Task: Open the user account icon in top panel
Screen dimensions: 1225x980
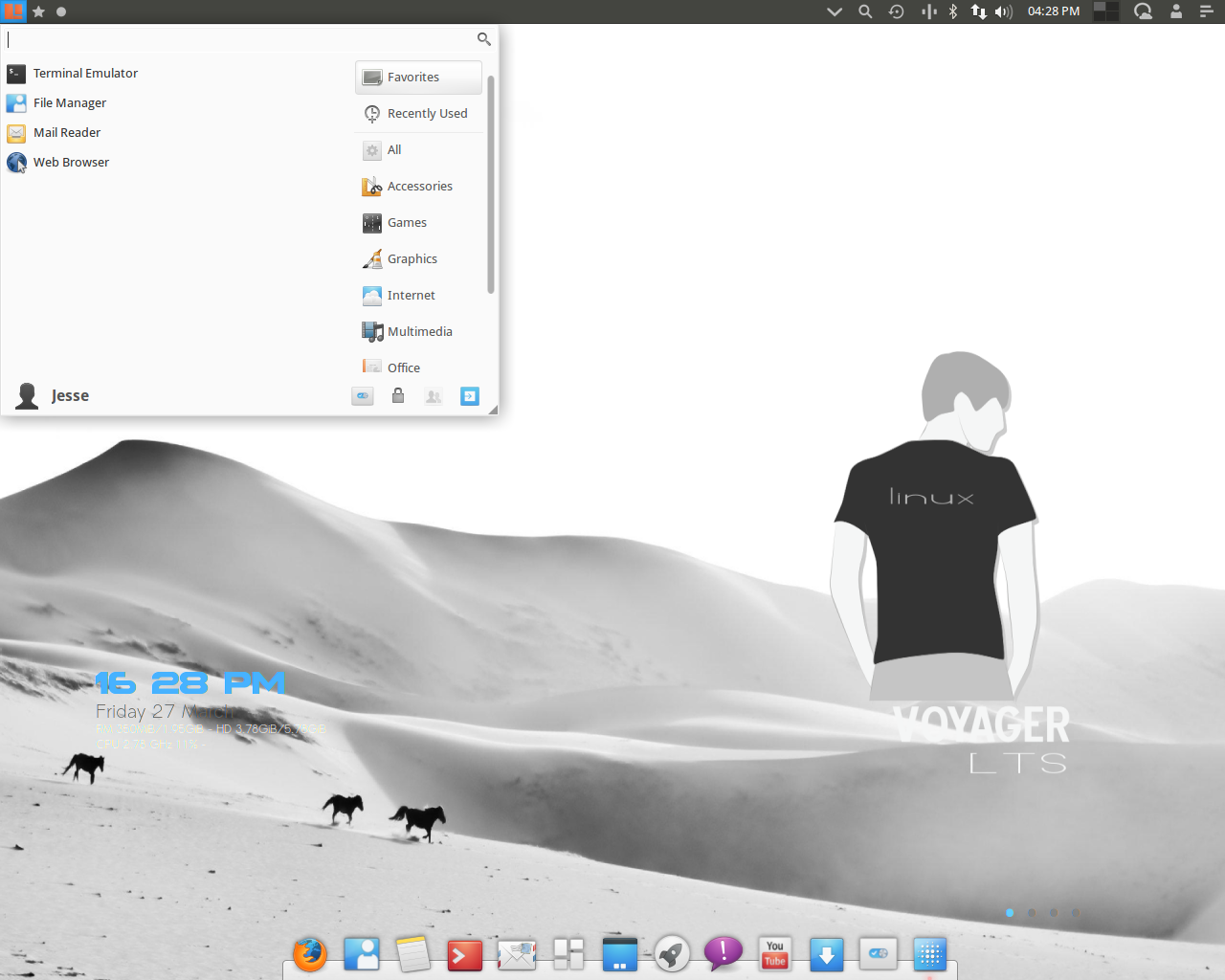Action: [x=1176, y=11]
